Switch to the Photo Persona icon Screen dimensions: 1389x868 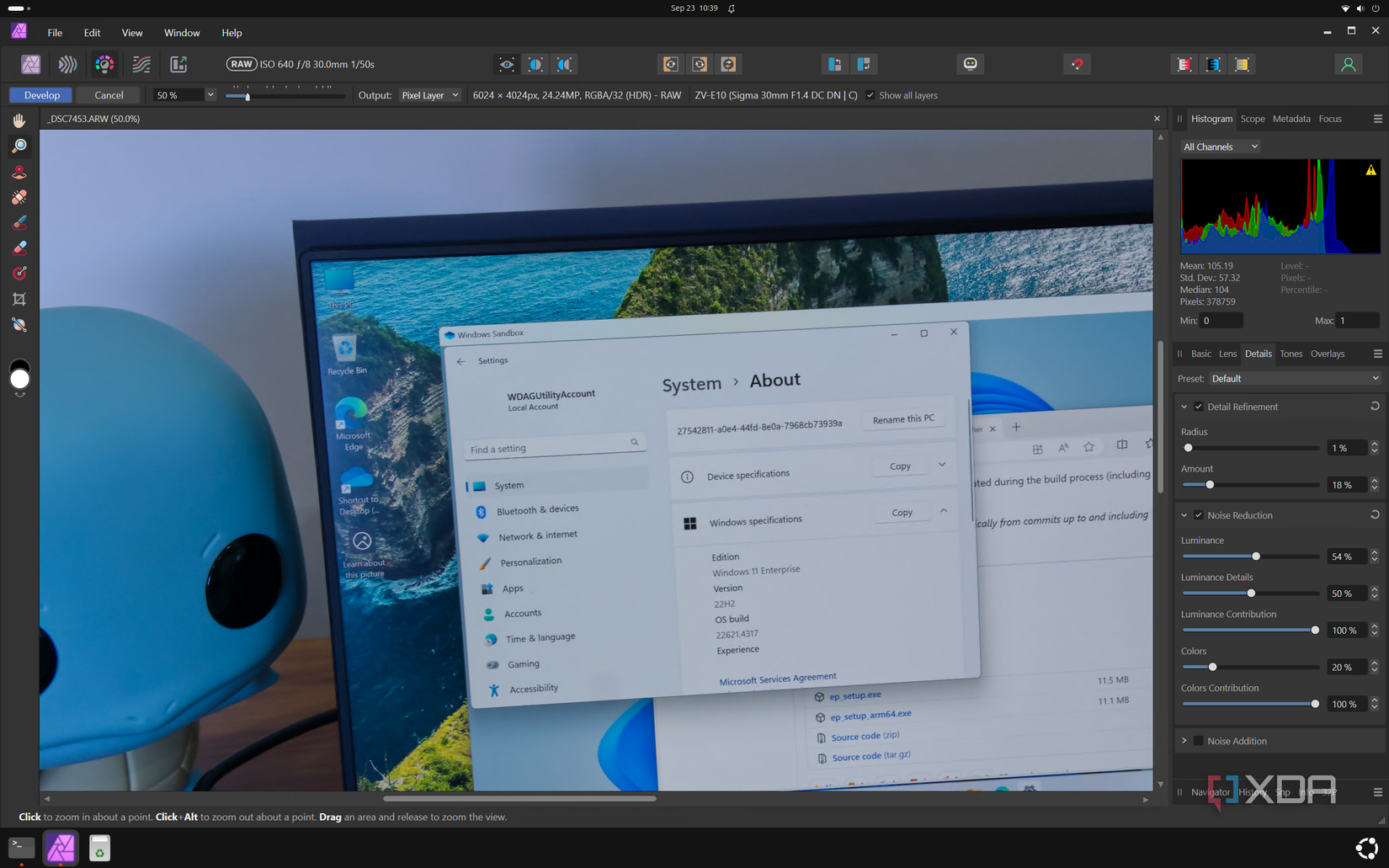click(31, 64)
